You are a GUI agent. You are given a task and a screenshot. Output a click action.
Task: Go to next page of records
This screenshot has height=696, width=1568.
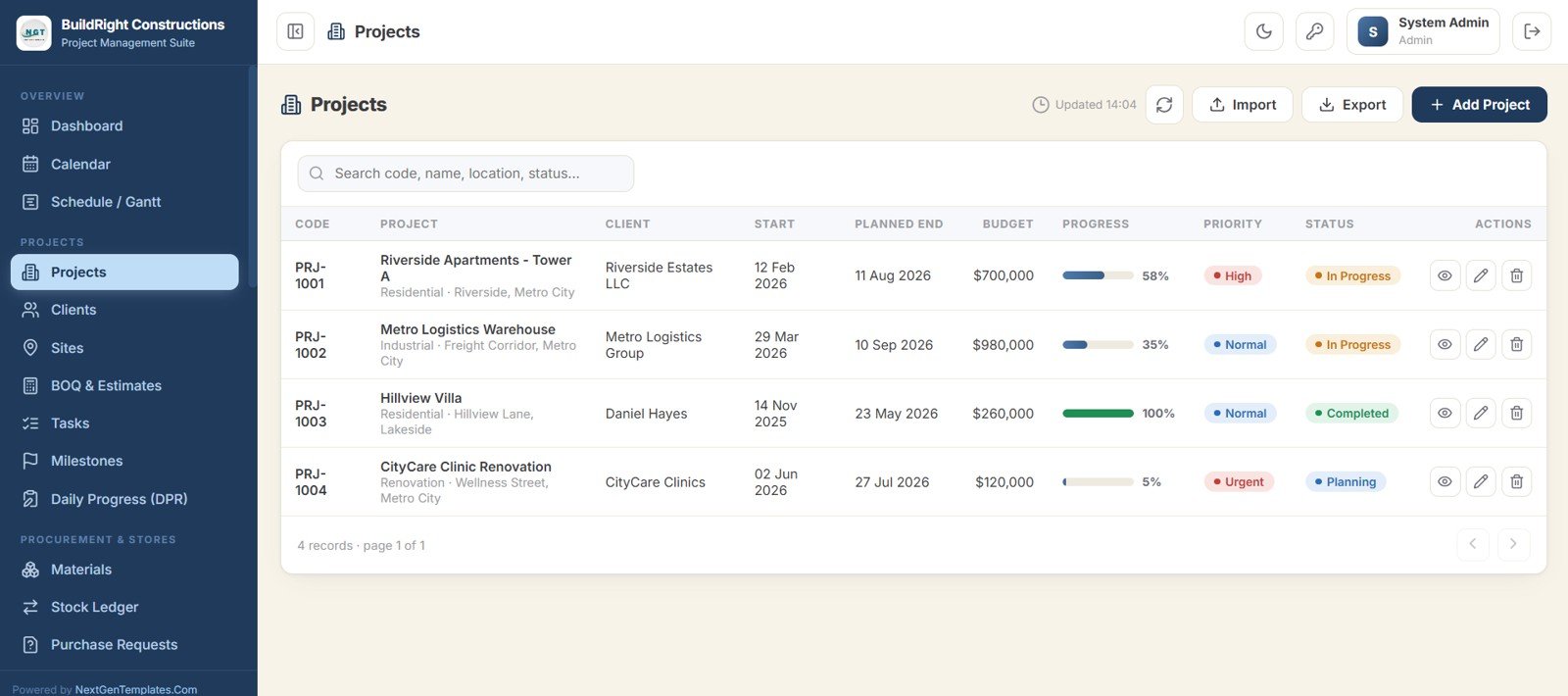(1513, 544)
